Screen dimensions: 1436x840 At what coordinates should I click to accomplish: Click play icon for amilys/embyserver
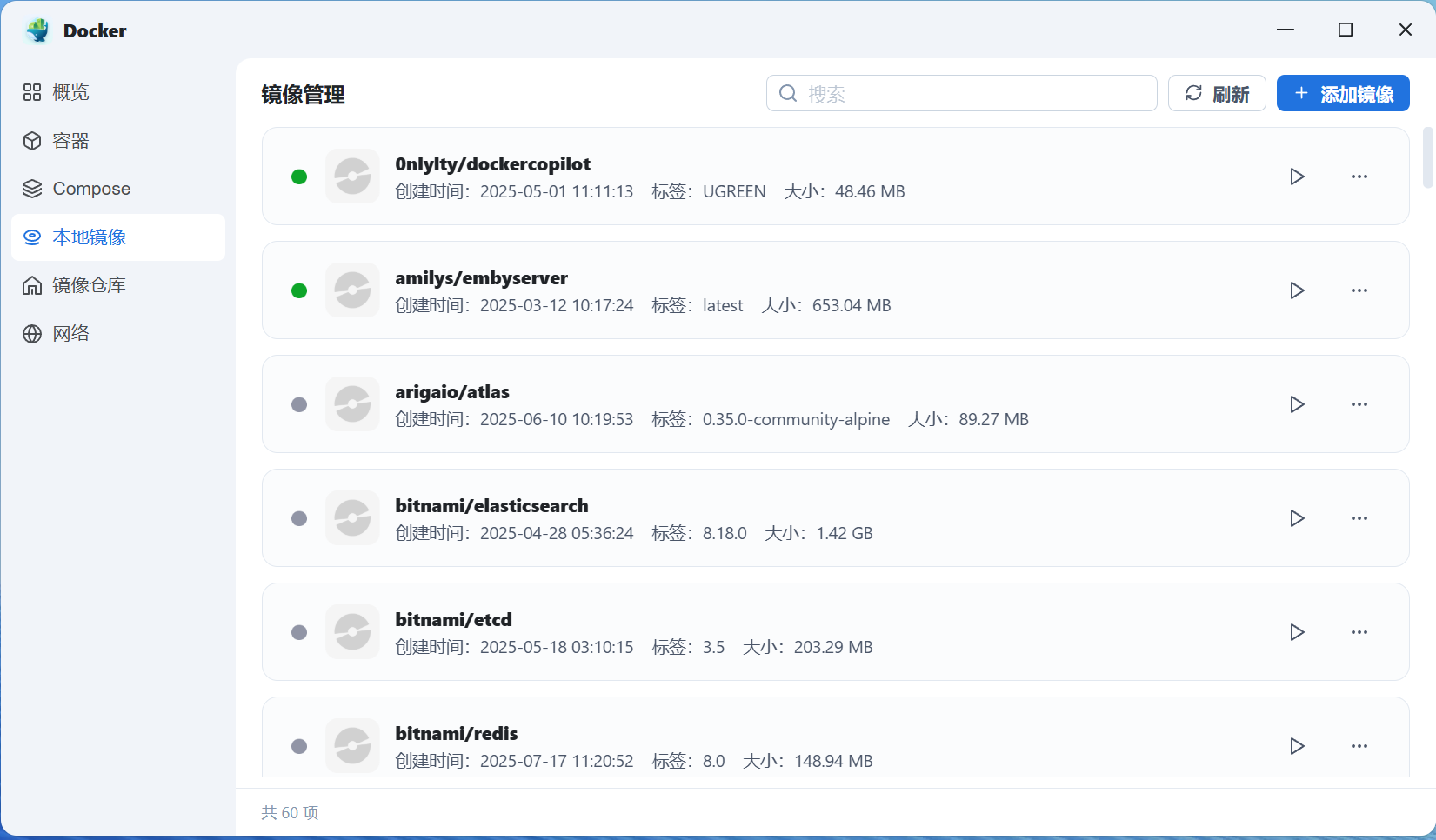tap(1296, 290)
